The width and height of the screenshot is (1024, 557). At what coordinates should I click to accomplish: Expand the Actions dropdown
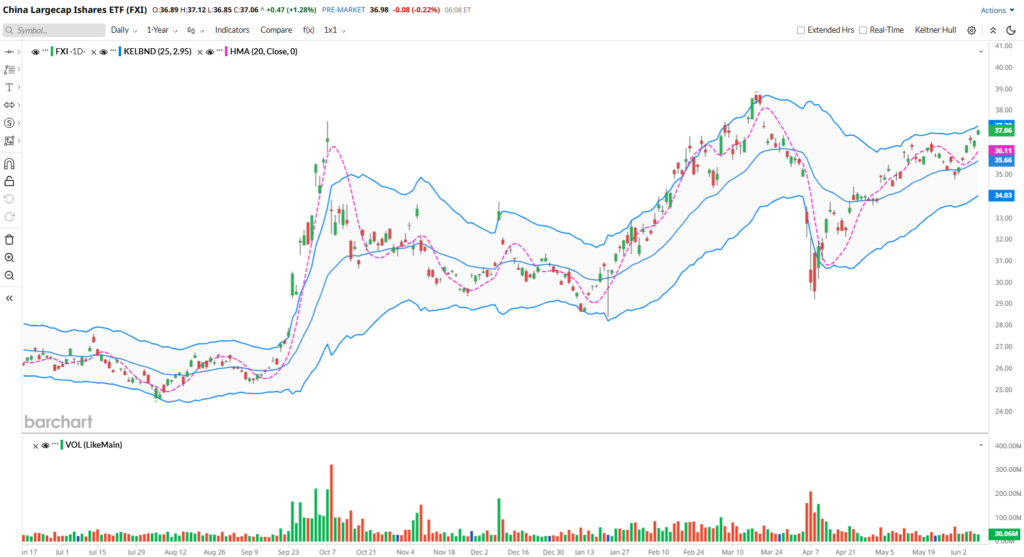996,10
